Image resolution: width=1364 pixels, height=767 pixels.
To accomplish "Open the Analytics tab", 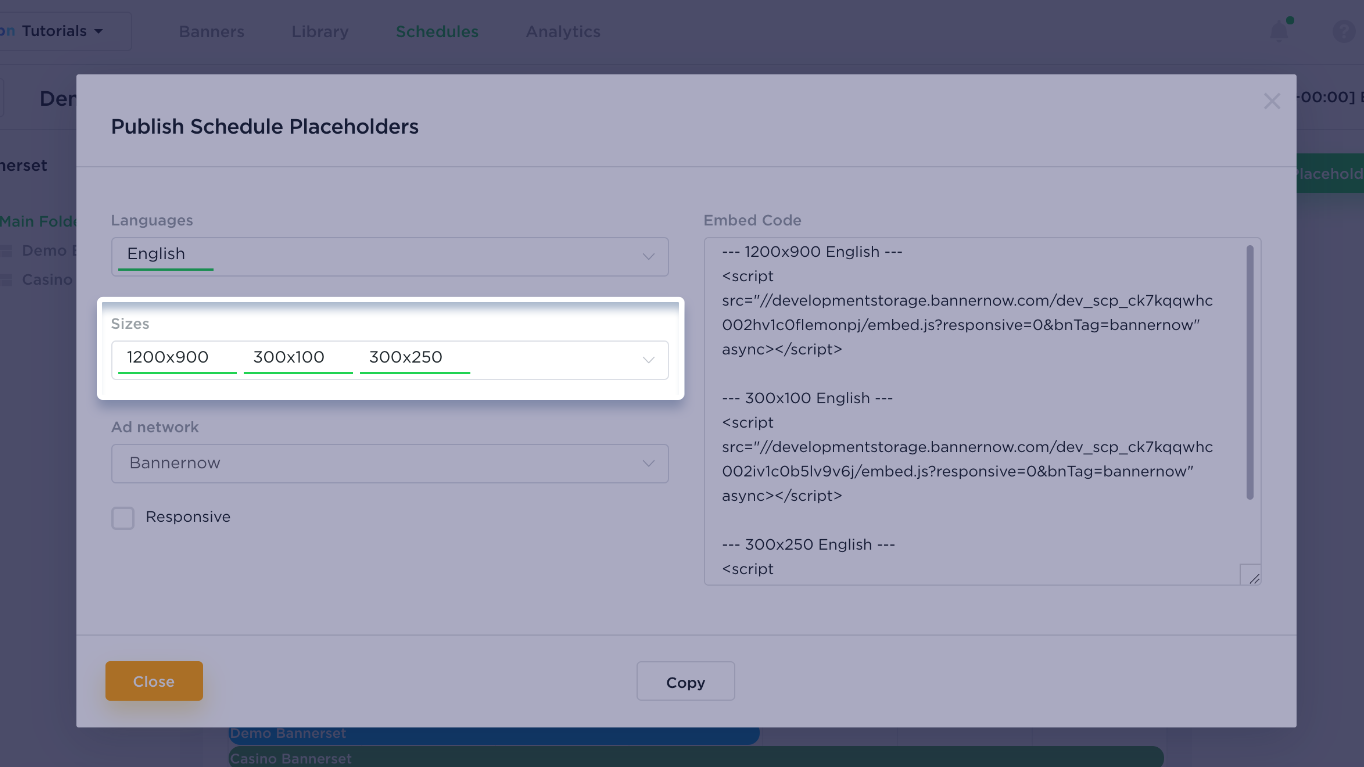I will [x=563, y=32].
